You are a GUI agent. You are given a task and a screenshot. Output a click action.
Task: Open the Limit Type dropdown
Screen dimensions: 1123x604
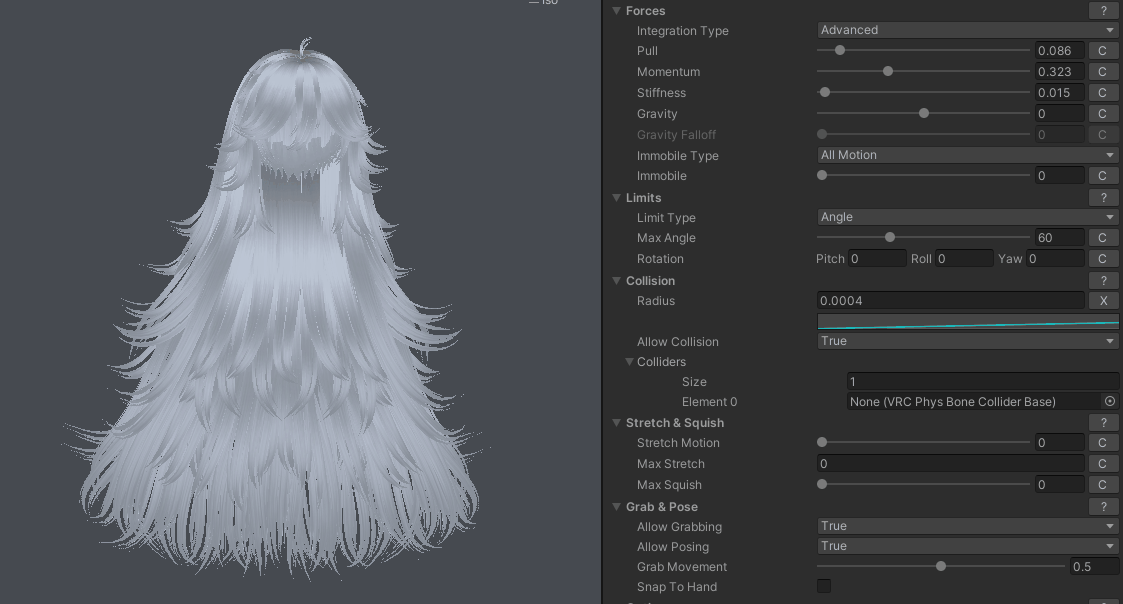coord(967,218)
